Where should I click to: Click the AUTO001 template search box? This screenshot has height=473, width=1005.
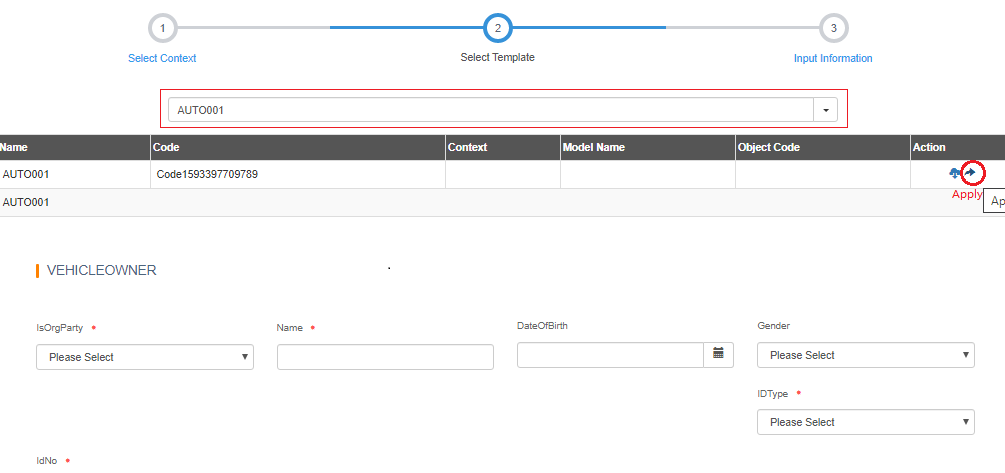490,110
